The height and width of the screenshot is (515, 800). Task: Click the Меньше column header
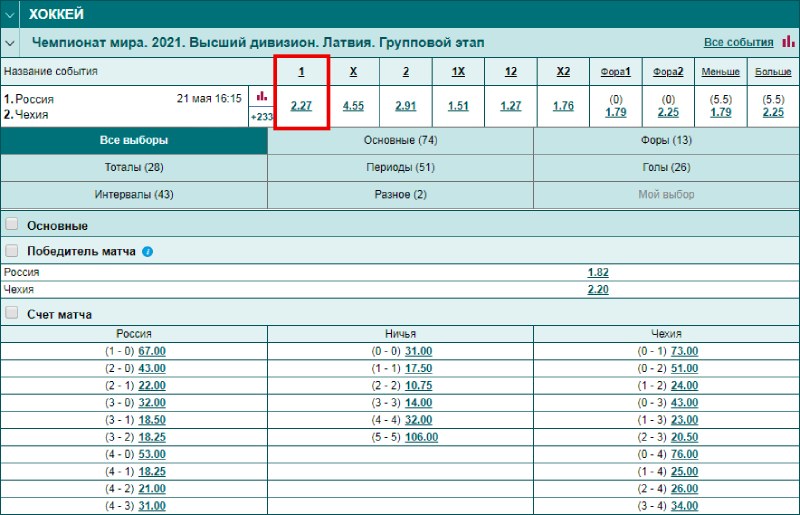720,72
